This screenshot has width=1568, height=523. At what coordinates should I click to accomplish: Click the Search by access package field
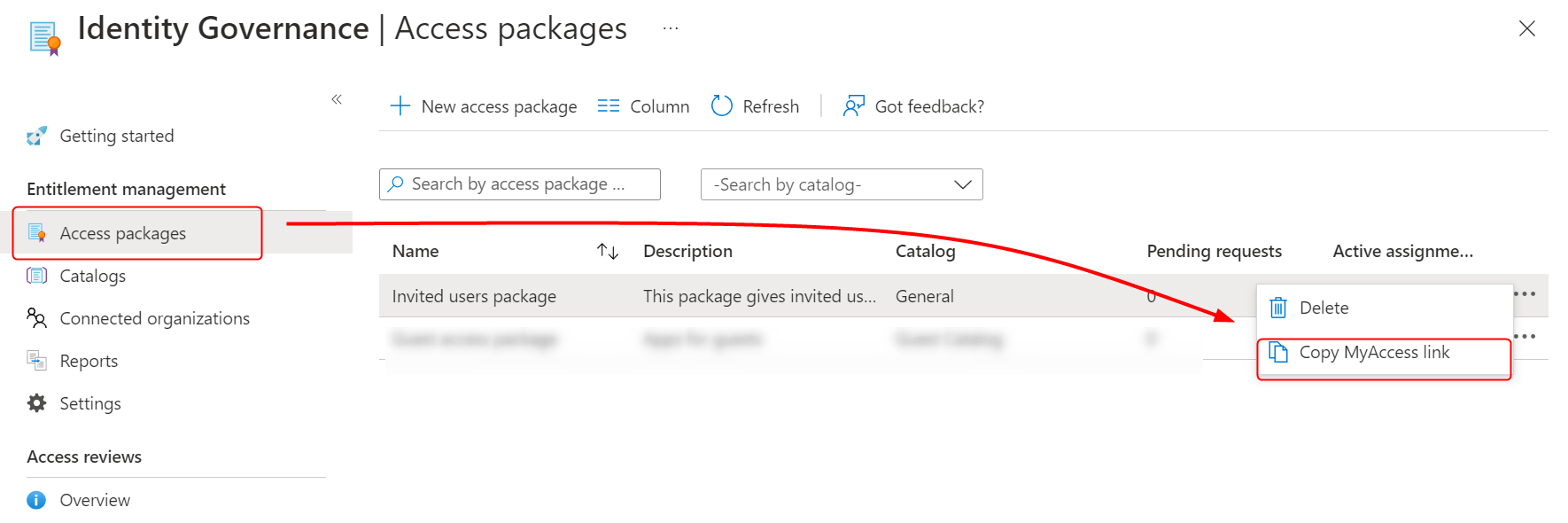(520, 184)
